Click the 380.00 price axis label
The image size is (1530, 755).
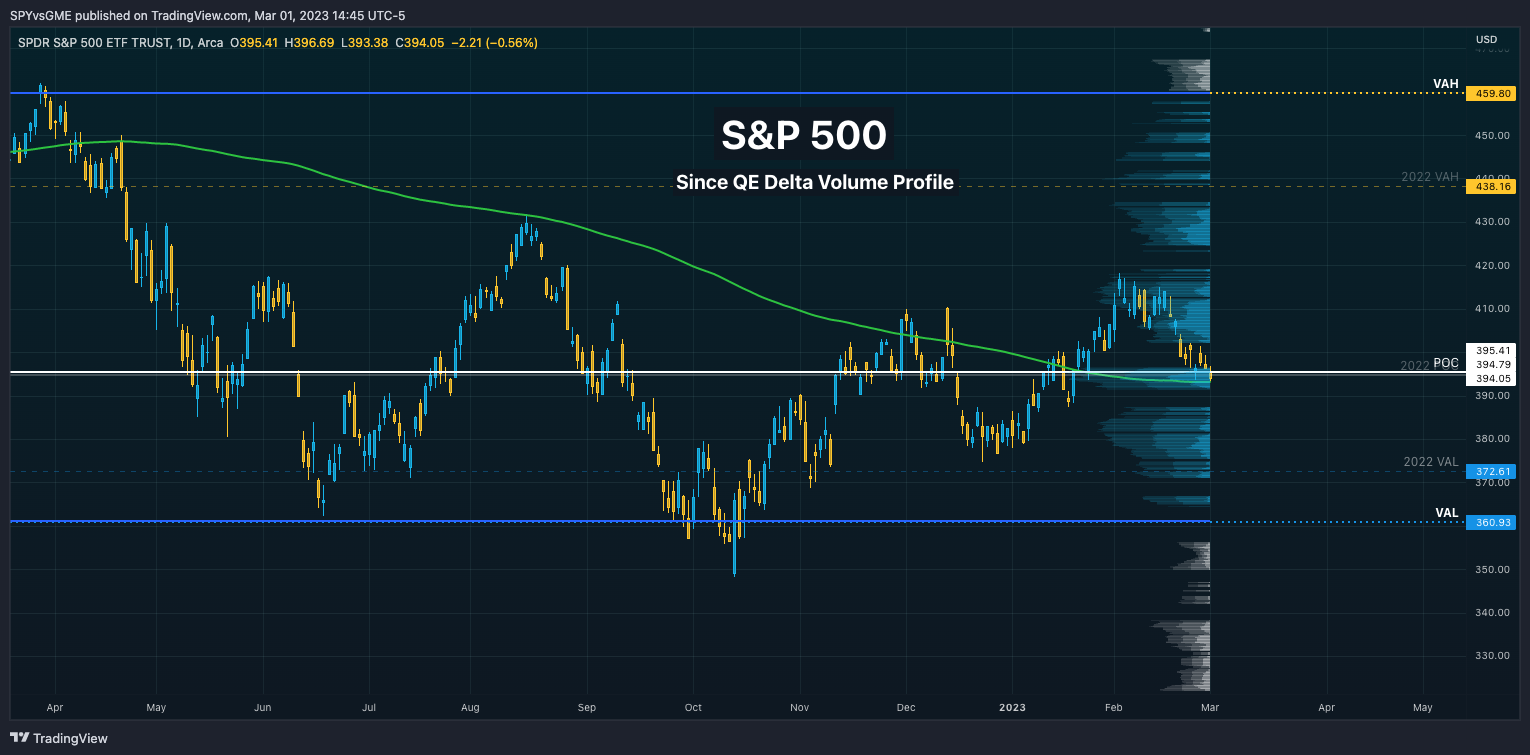pyautogui.click(x=1490, y=438)
